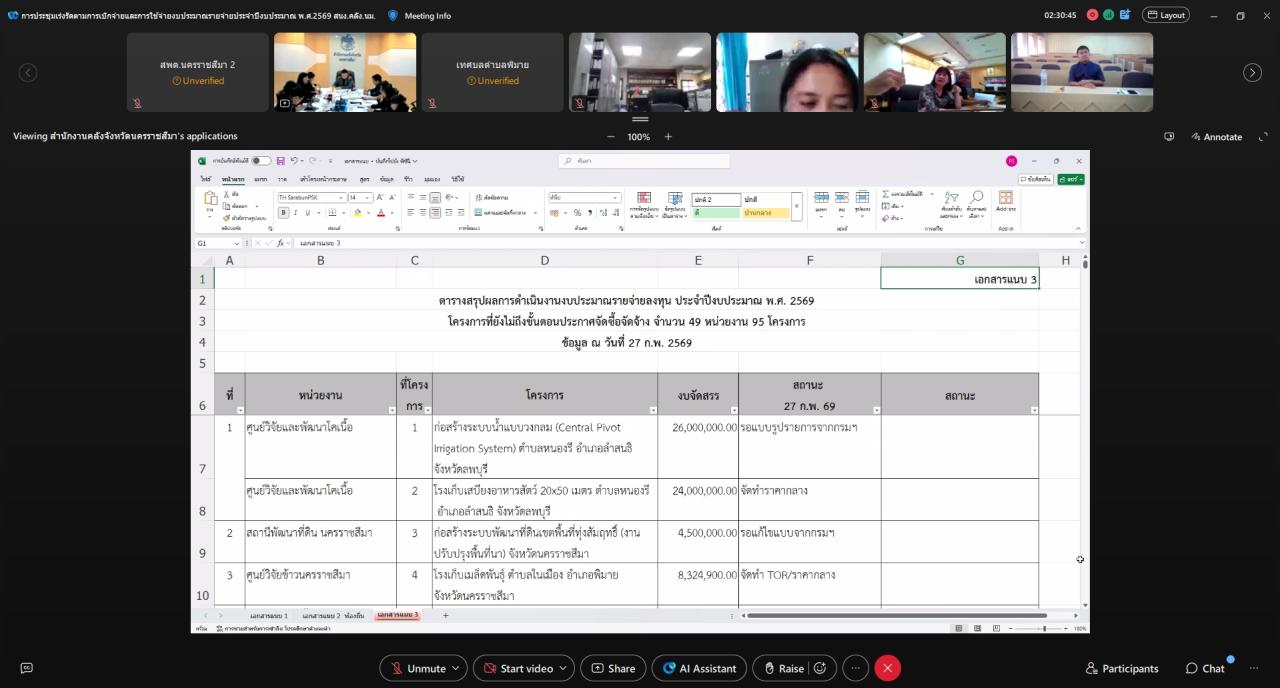
Task: Raise your hand in the meeting
Action: pos(782,668)
